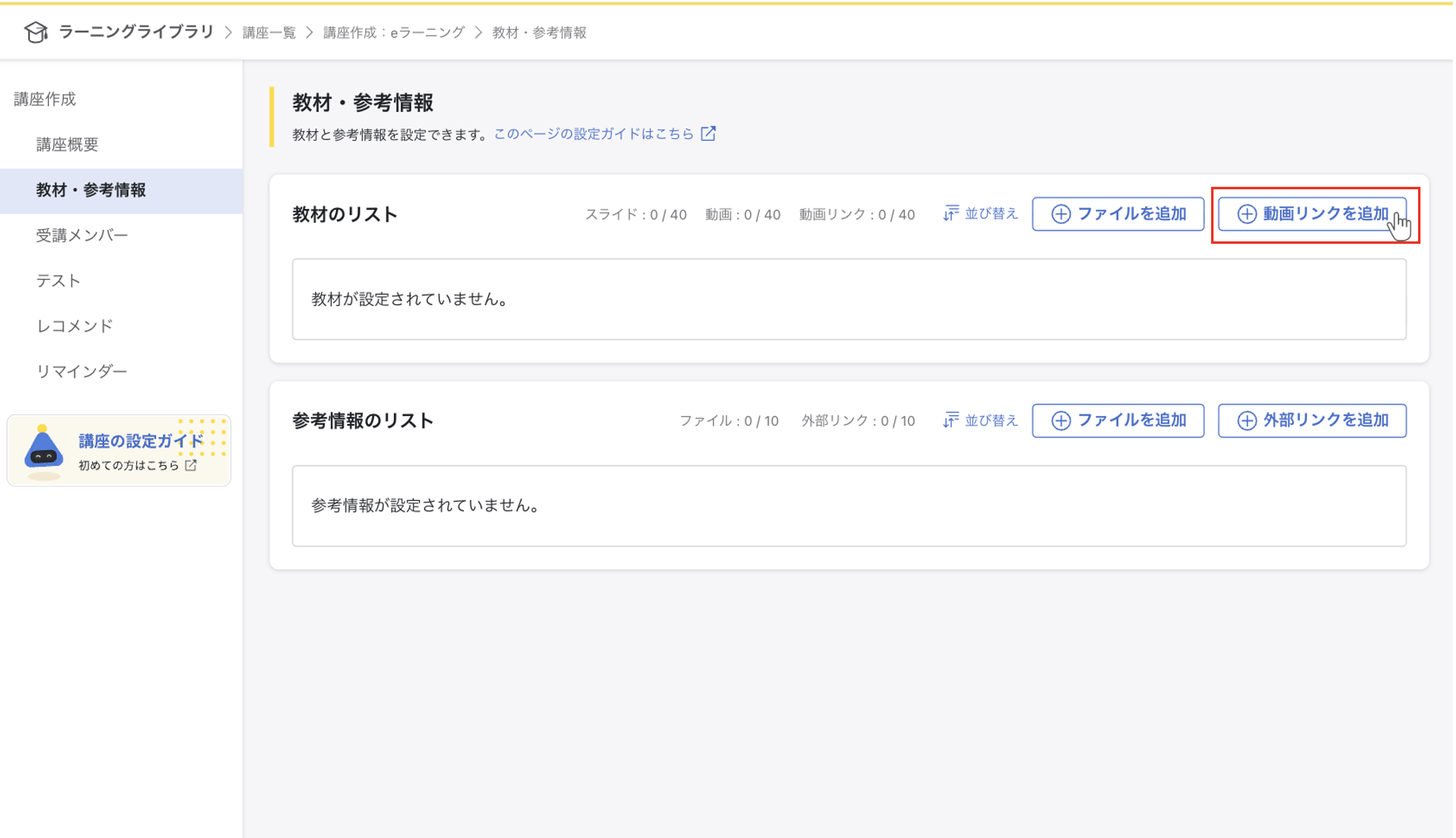
Task: Go to リマインダー section
Action: pos(82,371)
